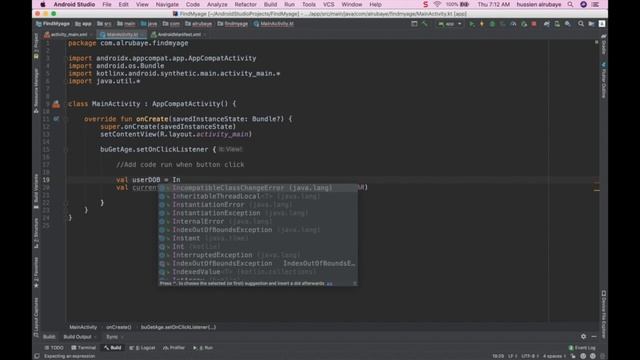640x360 pixels.
Task: Click the Build button in bottom tool strip
Action: click(x=113, y=348)
